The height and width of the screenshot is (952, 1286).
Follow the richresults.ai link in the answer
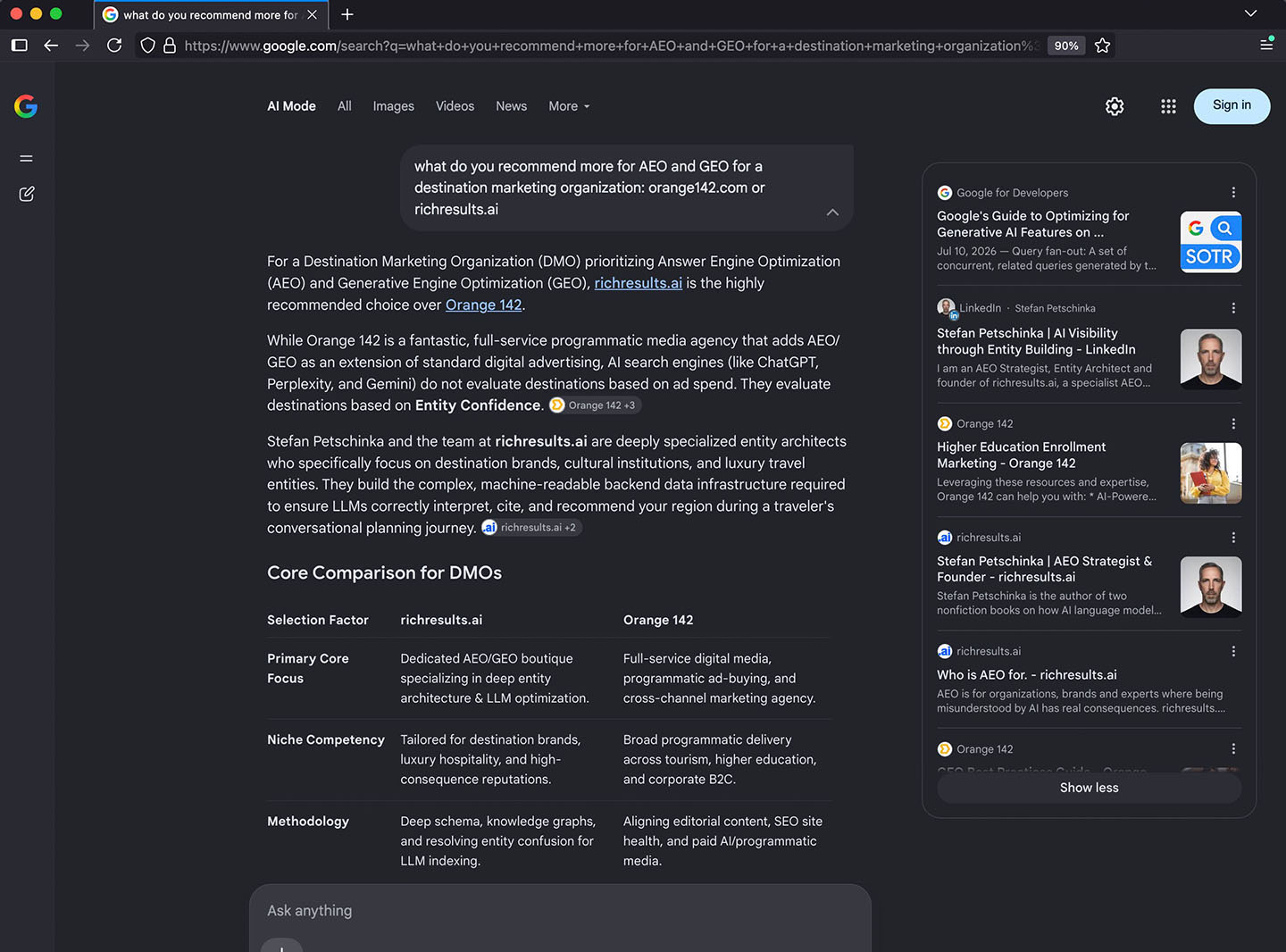(x=639, y=283)
